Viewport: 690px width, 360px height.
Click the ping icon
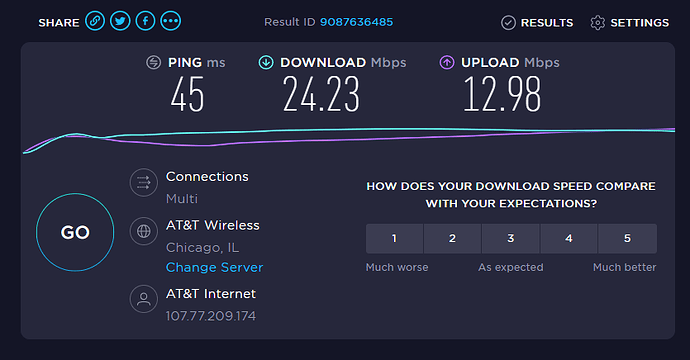click(x=154, y=62)
